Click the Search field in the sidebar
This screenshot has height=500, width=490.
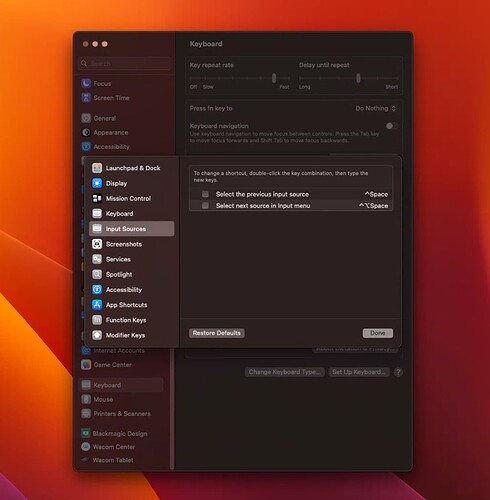point(125,63)
